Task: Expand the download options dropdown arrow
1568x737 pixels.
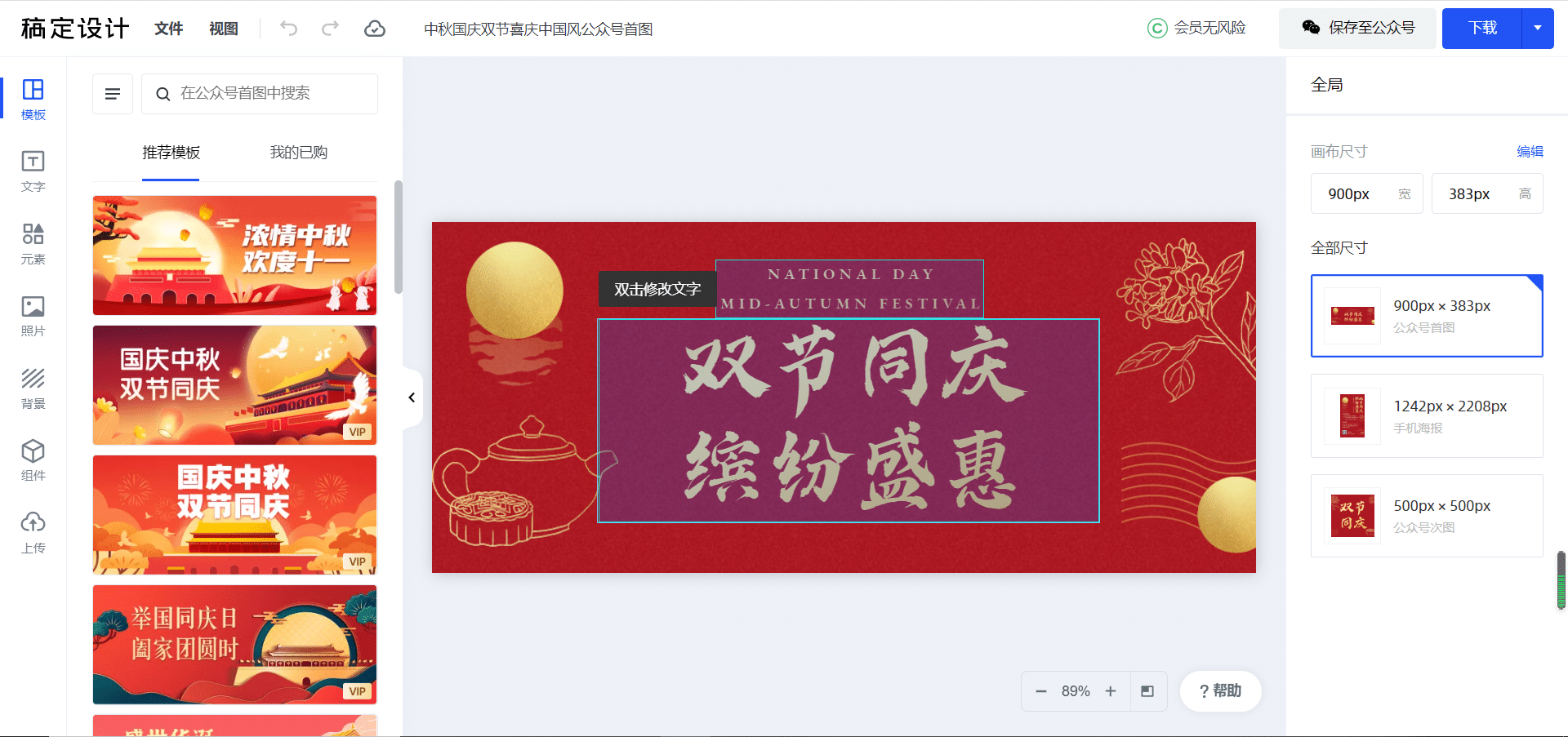Action: tap(1538, 29)
